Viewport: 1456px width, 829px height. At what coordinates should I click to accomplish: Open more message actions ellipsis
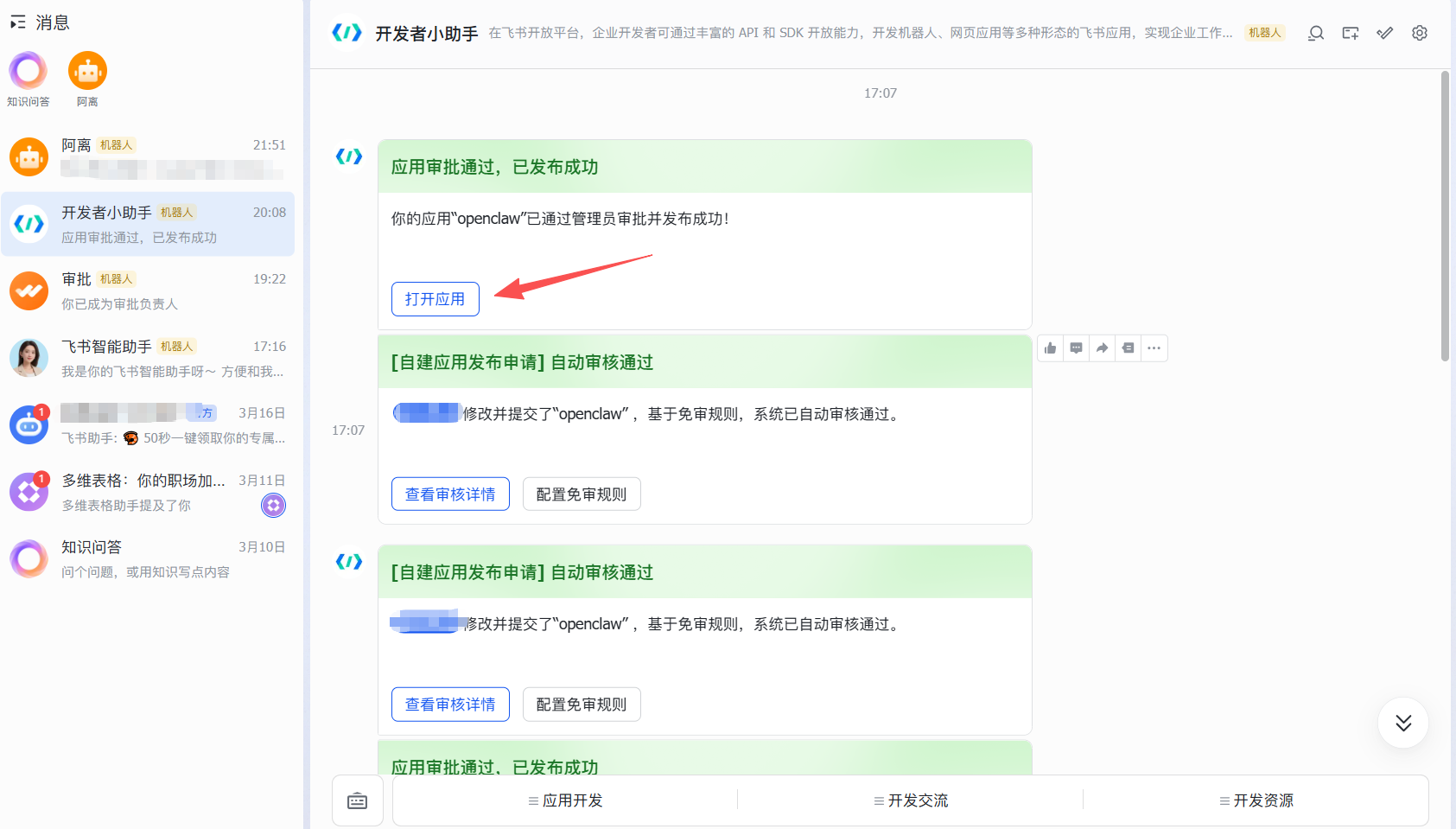point(1154,348)
